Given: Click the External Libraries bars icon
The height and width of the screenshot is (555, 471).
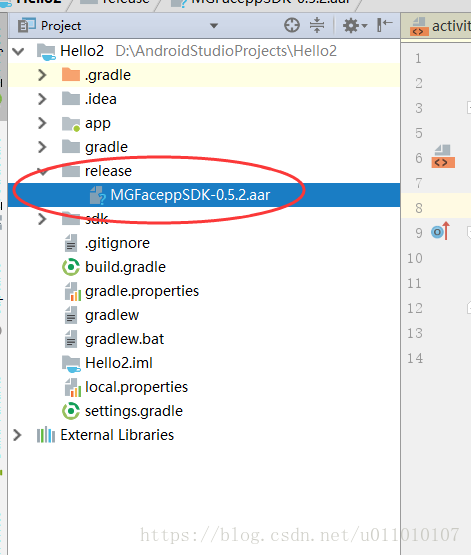Looking at the screenshot, I should tap(46, 435).
